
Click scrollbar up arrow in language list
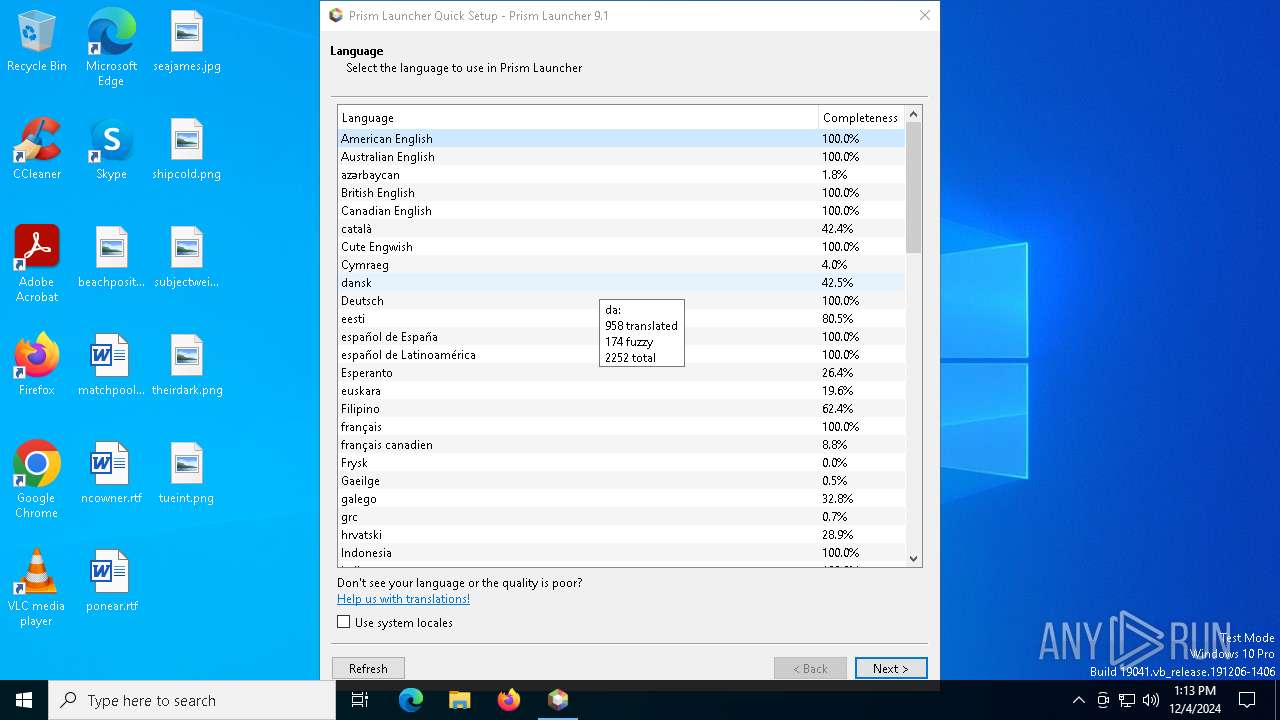pyautogui.click(x=913, y=115)
